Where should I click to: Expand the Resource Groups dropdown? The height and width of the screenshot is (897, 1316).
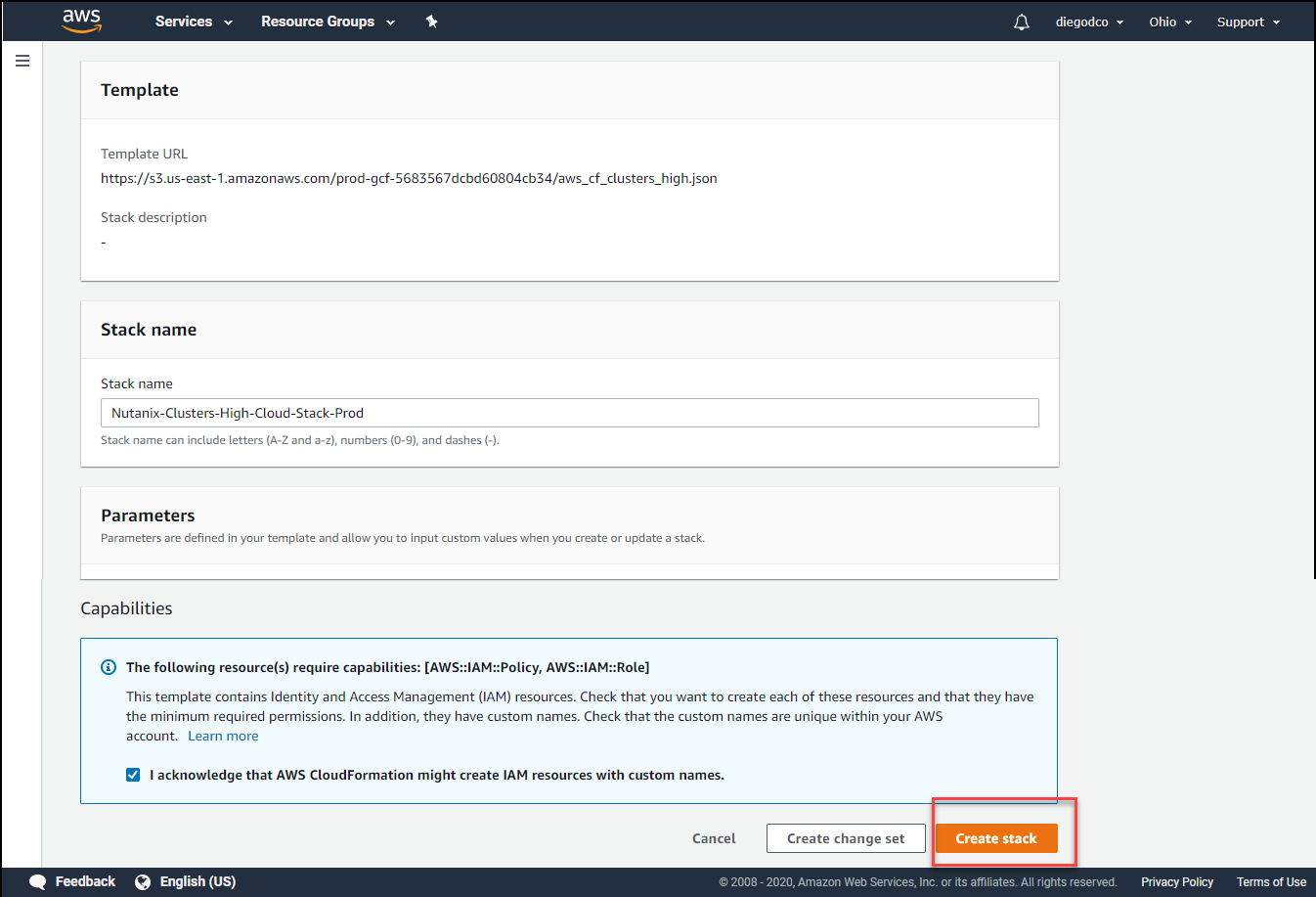pyautogui.click(x=328, y=22)
